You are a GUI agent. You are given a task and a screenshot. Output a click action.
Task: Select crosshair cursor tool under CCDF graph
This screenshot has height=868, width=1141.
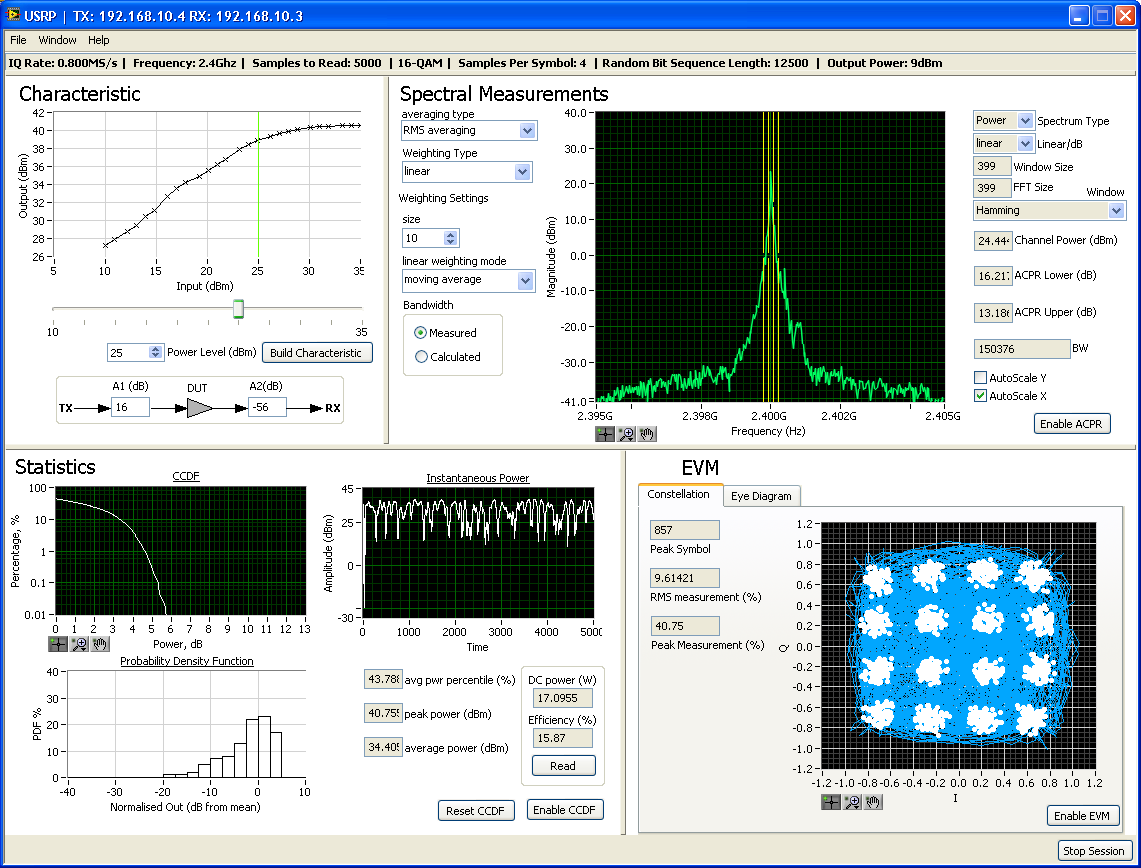(x=58, y=644)
